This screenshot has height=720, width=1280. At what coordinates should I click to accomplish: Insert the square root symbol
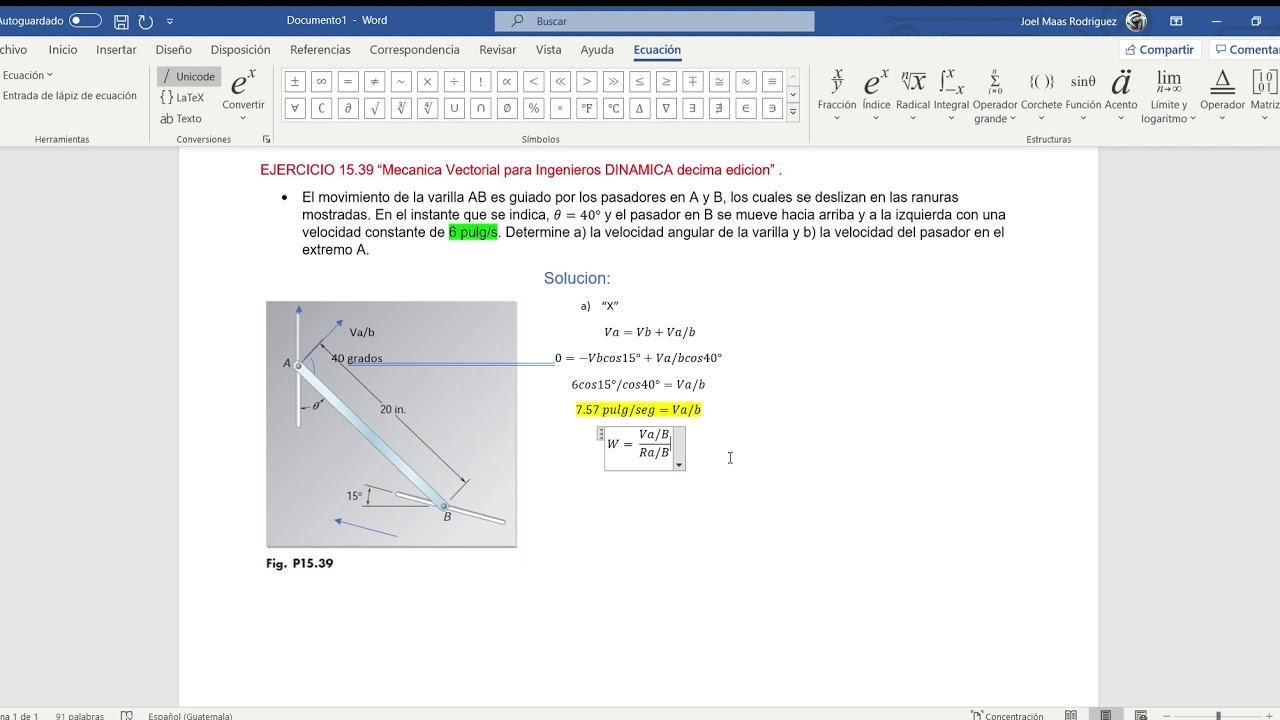[x=374, y=108]
